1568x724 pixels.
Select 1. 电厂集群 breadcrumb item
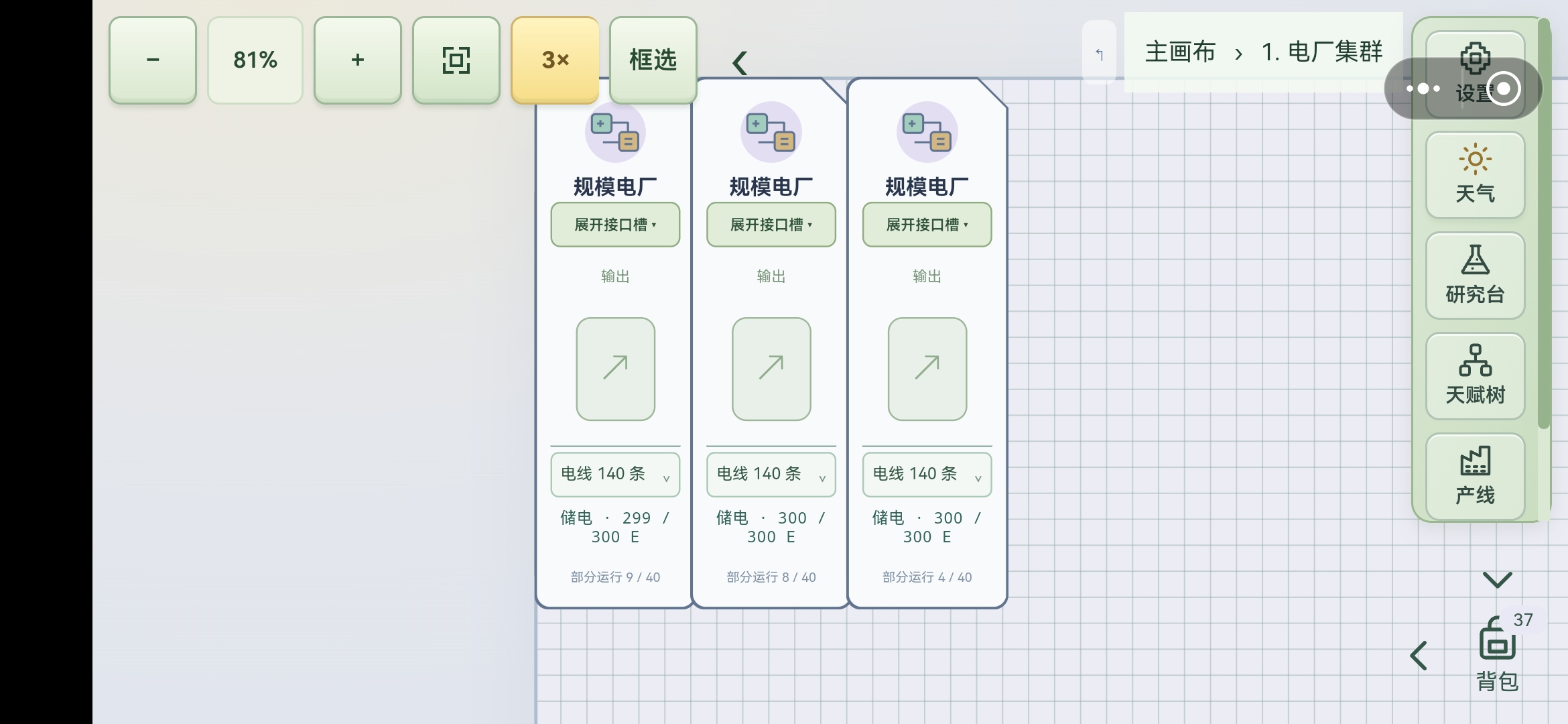point(1321,52)
